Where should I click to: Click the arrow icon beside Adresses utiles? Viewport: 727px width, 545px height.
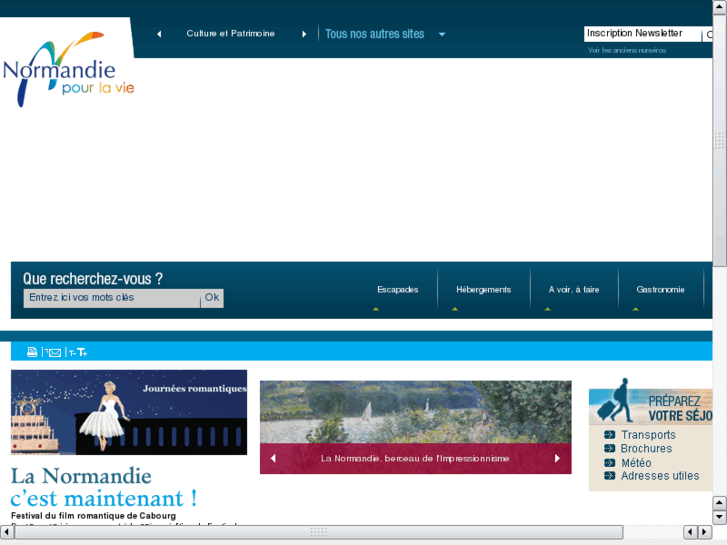(610, 475)
